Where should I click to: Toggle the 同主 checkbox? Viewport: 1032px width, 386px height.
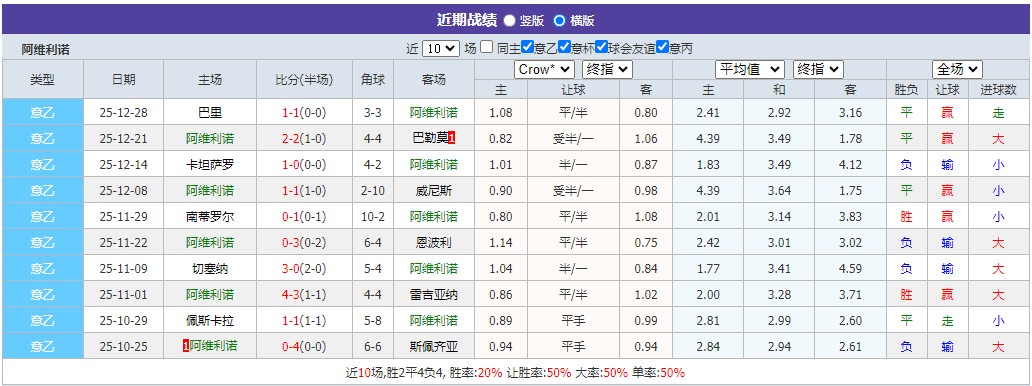pos(486,47)
